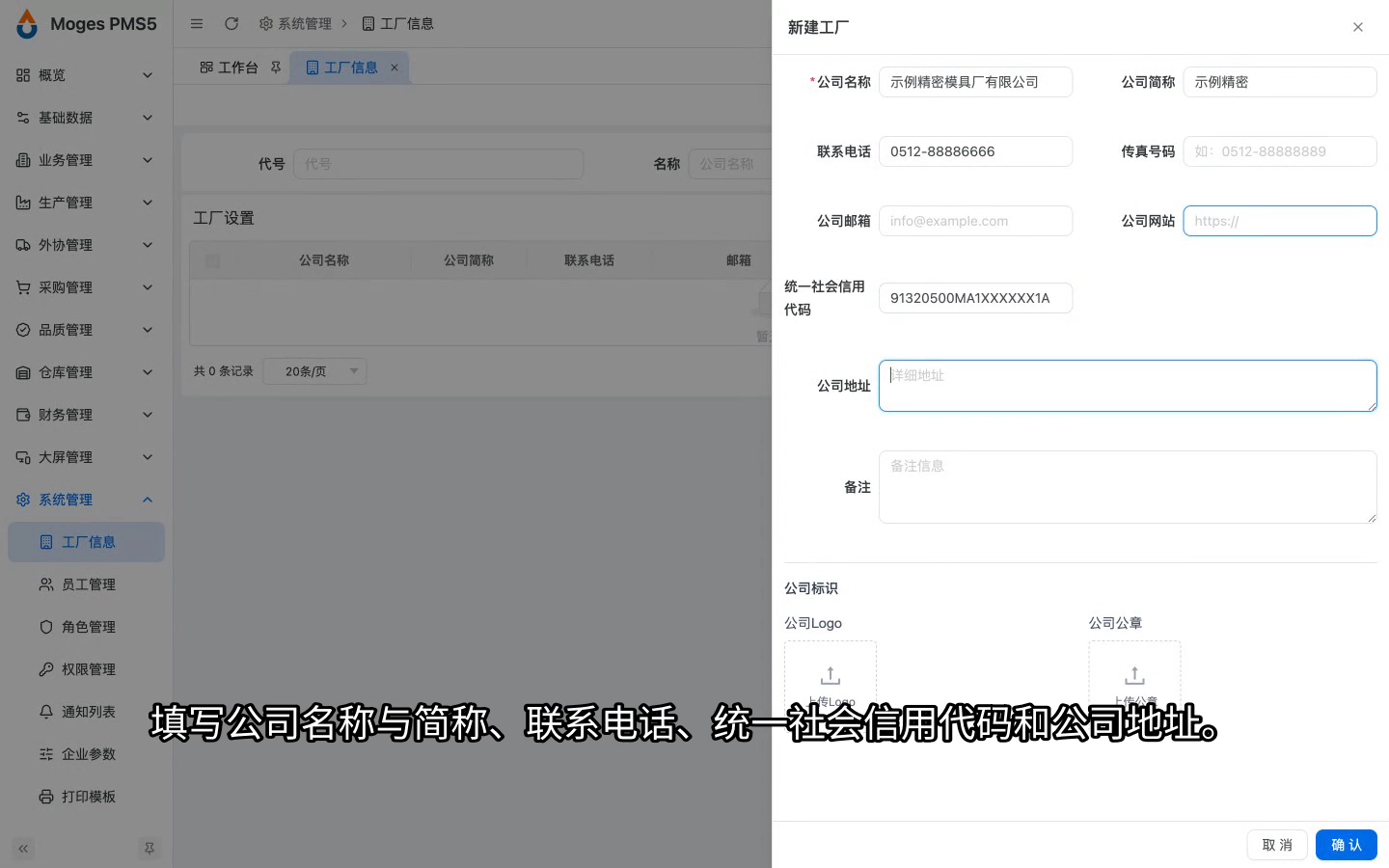Screen dimensions: 1389x868
Task: Click the pin icon at sidebar bottom
Action: (150, 849)
